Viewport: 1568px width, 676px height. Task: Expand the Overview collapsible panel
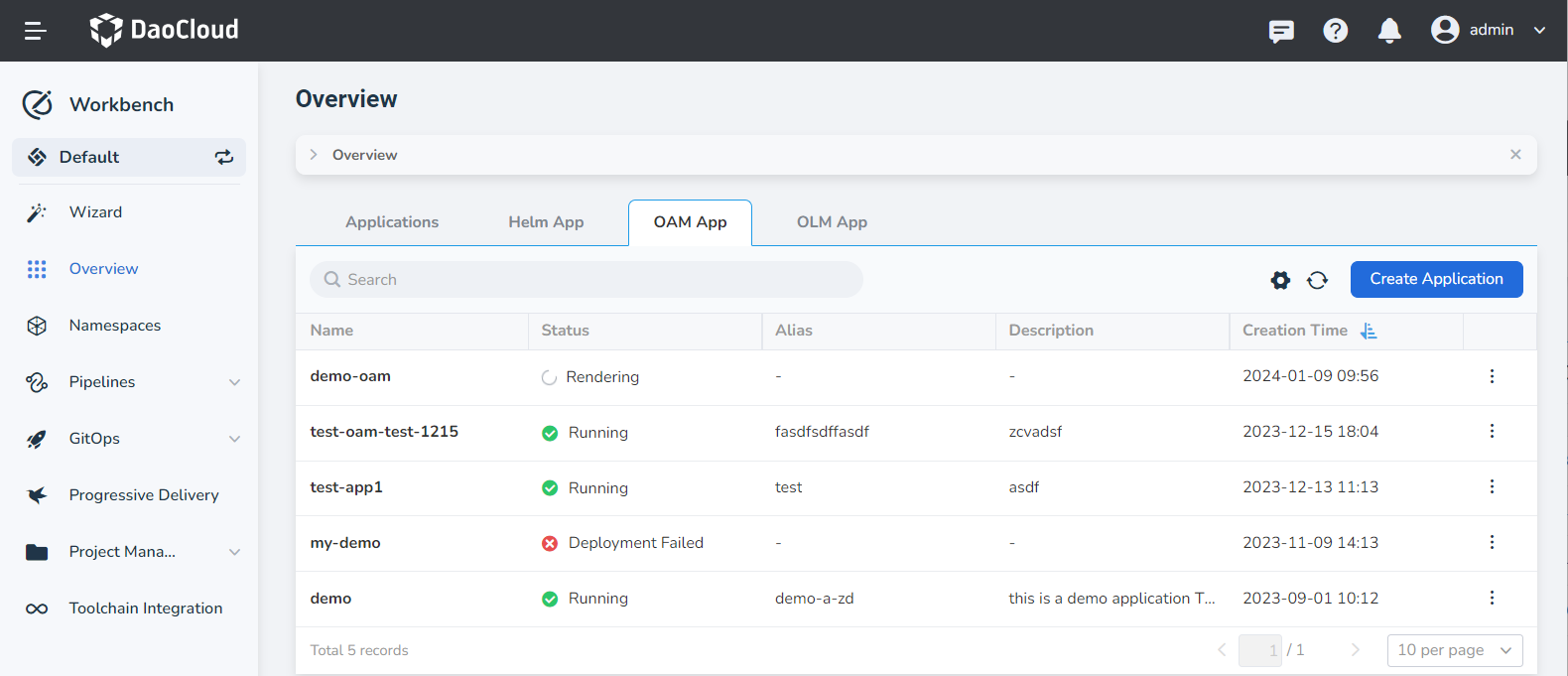314,155
